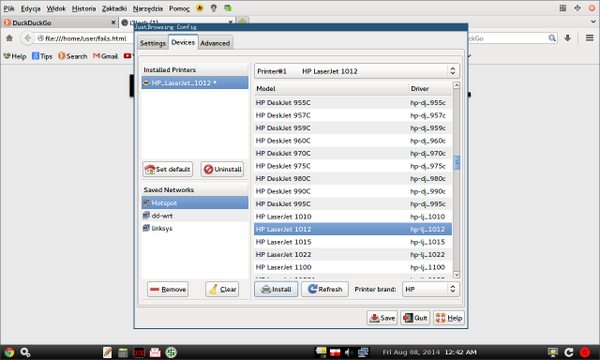Open the Edycja menu
This screenshot has height=360, width=600.
31,8
